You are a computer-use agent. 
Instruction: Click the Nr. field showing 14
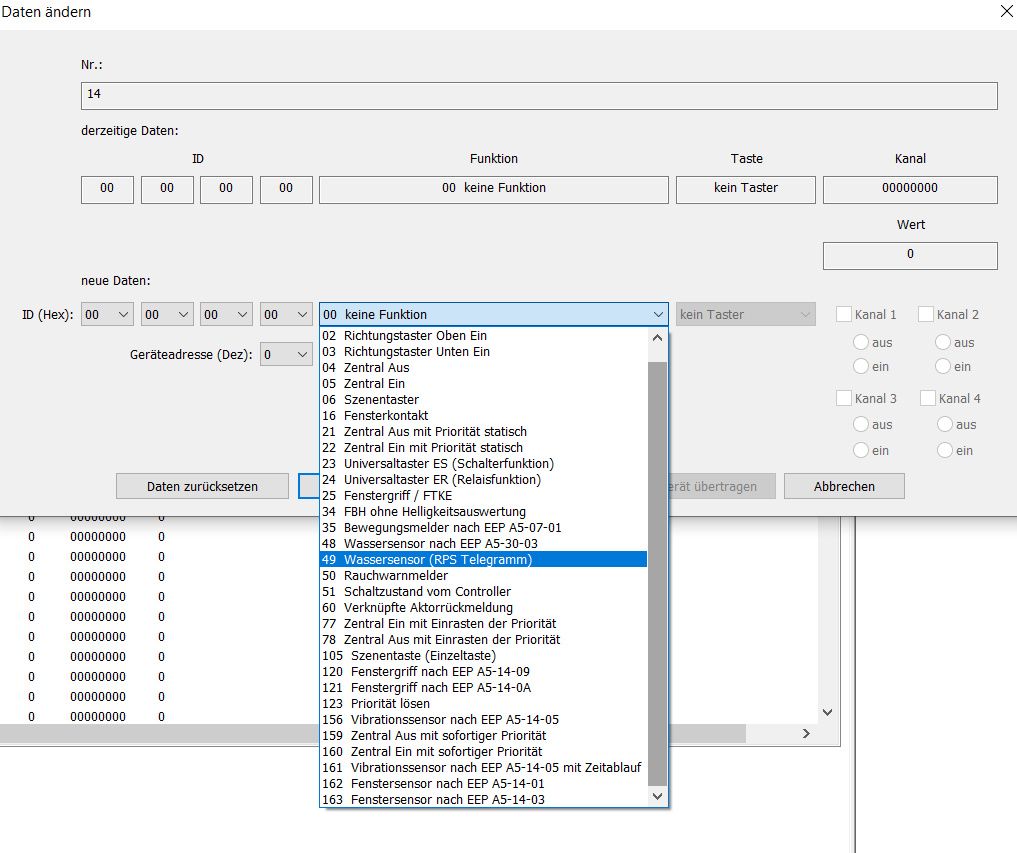click(538, 95)
